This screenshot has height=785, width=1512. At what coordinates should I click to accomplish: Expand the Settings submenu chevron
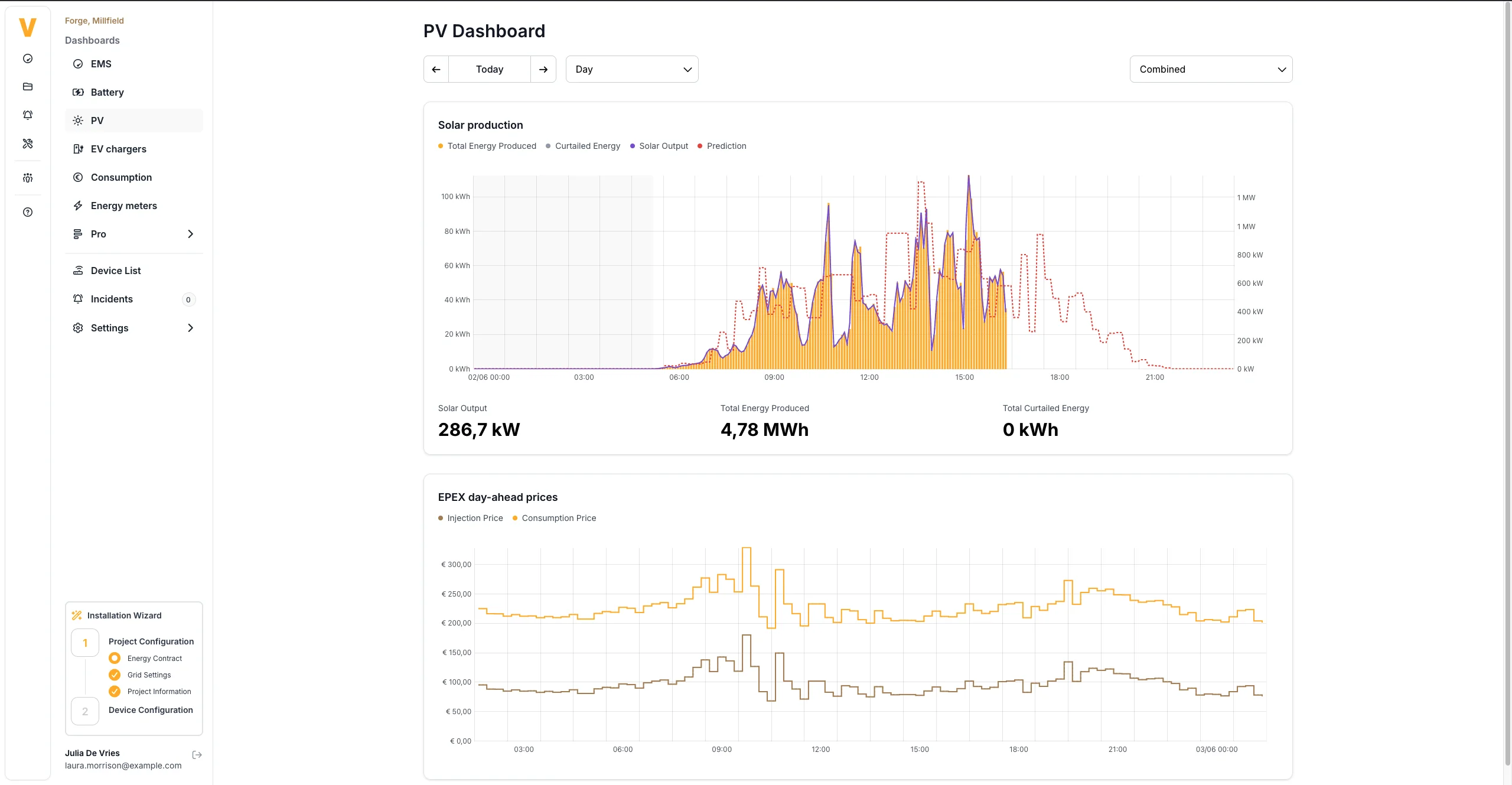pos(190,328)
